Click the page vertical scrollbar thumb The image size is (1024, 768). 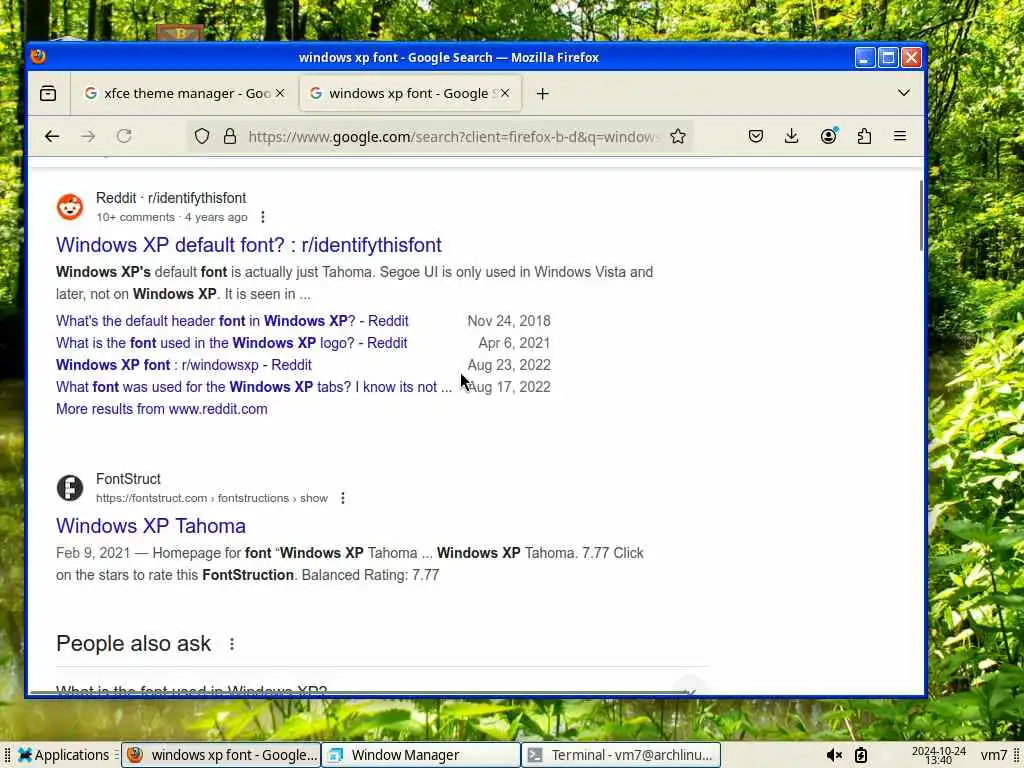click(921, 216)
